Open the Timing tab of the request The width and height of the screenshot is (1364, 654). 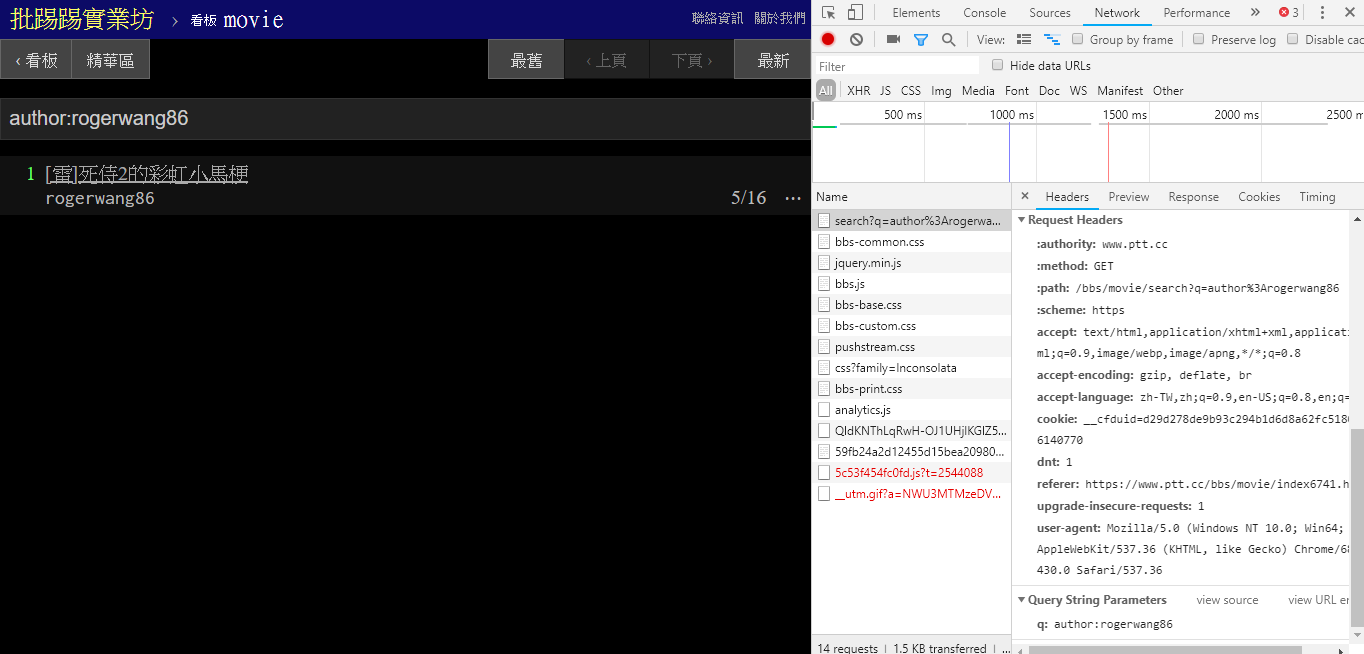[x=1317, y=197]
